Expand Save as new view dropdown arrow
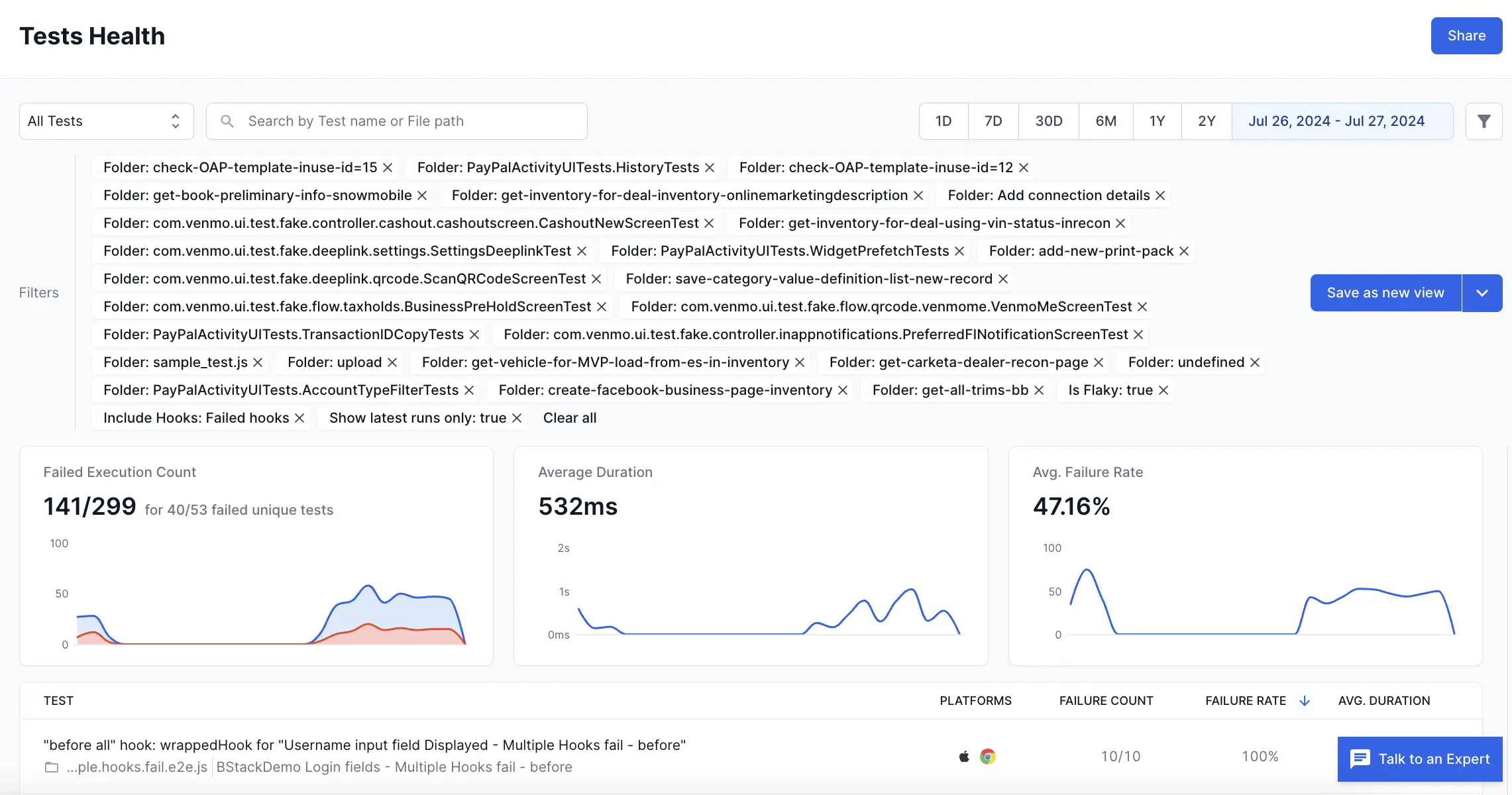 [1482, 293]
